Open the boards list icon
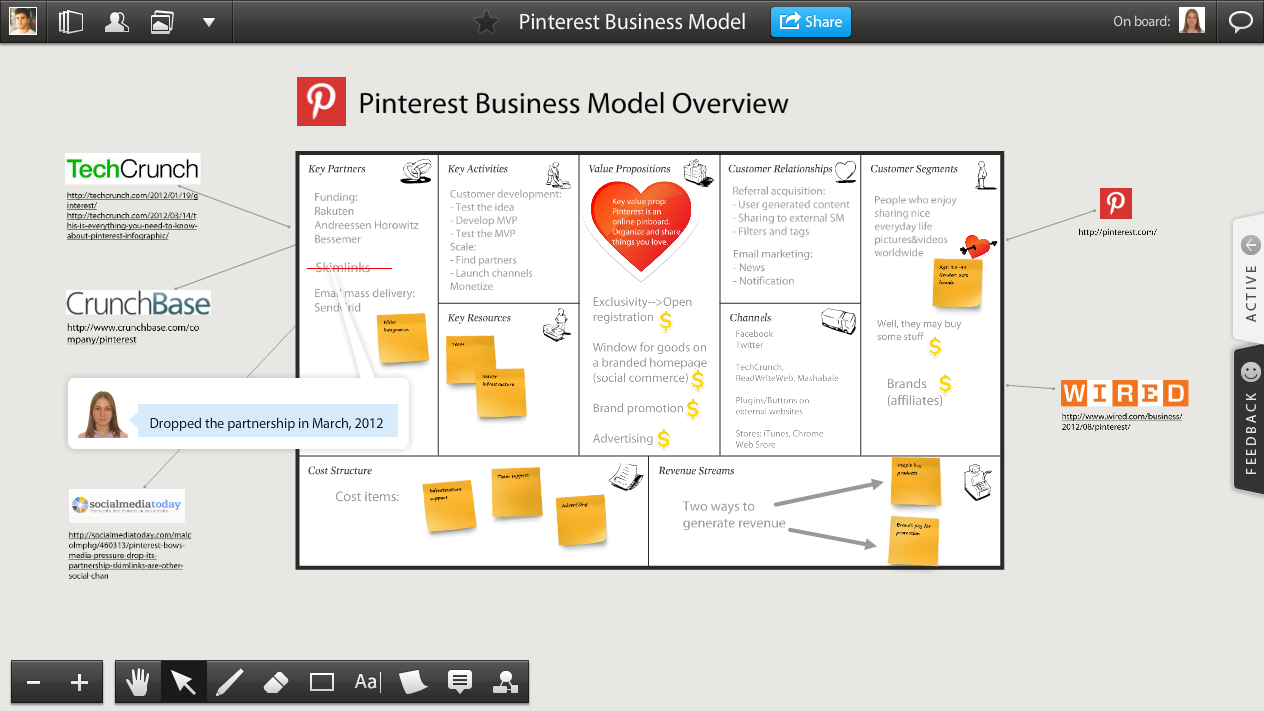This screenshot has width=1264, height=711. [x=70, y=22]
